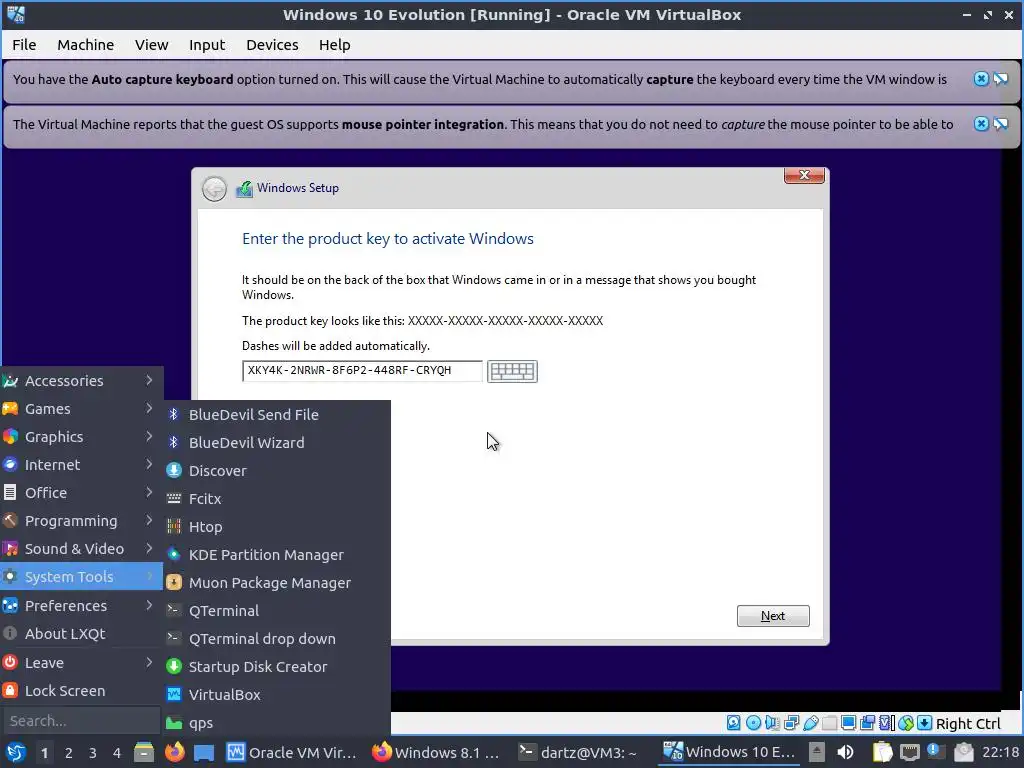Launch KDE Partition Manager
The image size is (1024, 768).
coord(277,554)
